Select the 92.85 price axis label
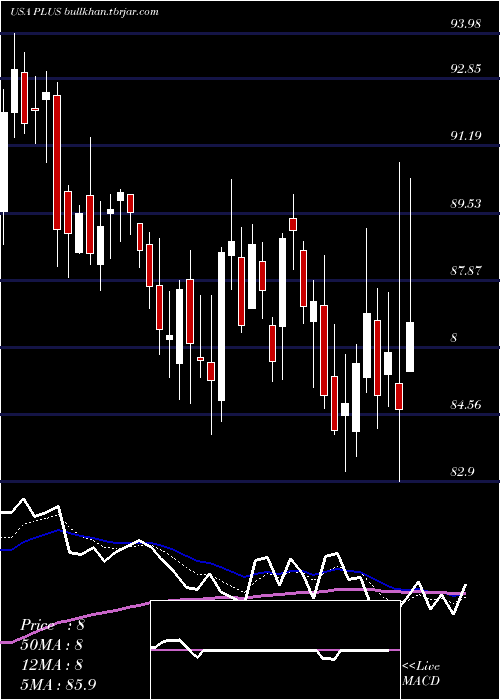The height and width of the screenshot is (700, 500). [x=466, y=69]
